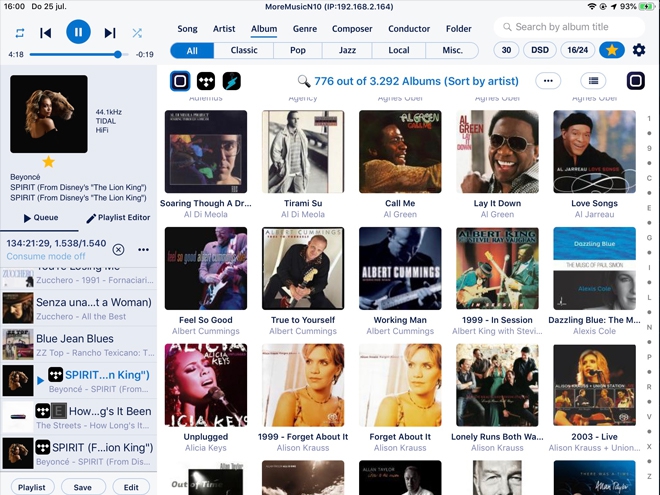660x495 pixels.
Task: Click the now playing favorite star
Action: (x=48, y=162)
